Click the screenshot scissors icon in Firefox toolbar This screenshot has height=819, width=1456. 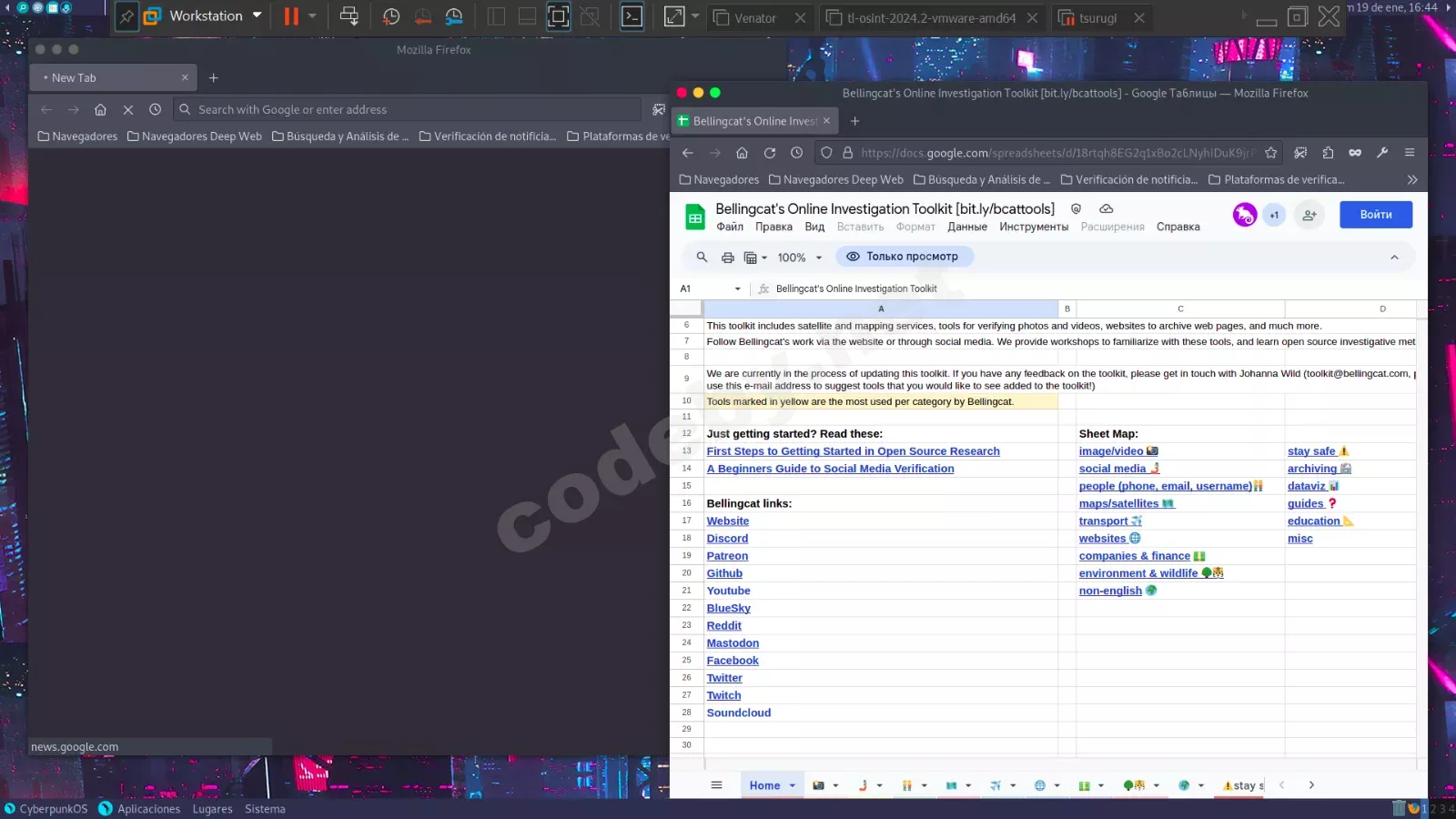1300,153
